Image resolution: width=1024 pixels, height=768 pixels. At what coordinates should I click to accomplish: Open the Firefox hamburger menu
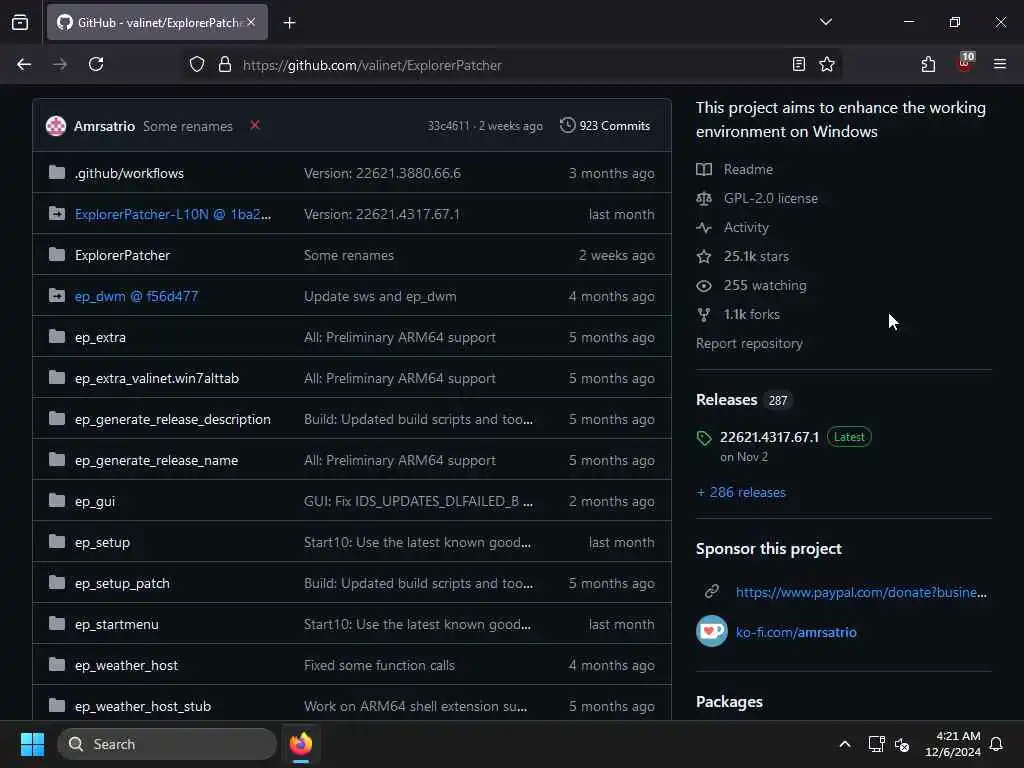coord(1000,64)
